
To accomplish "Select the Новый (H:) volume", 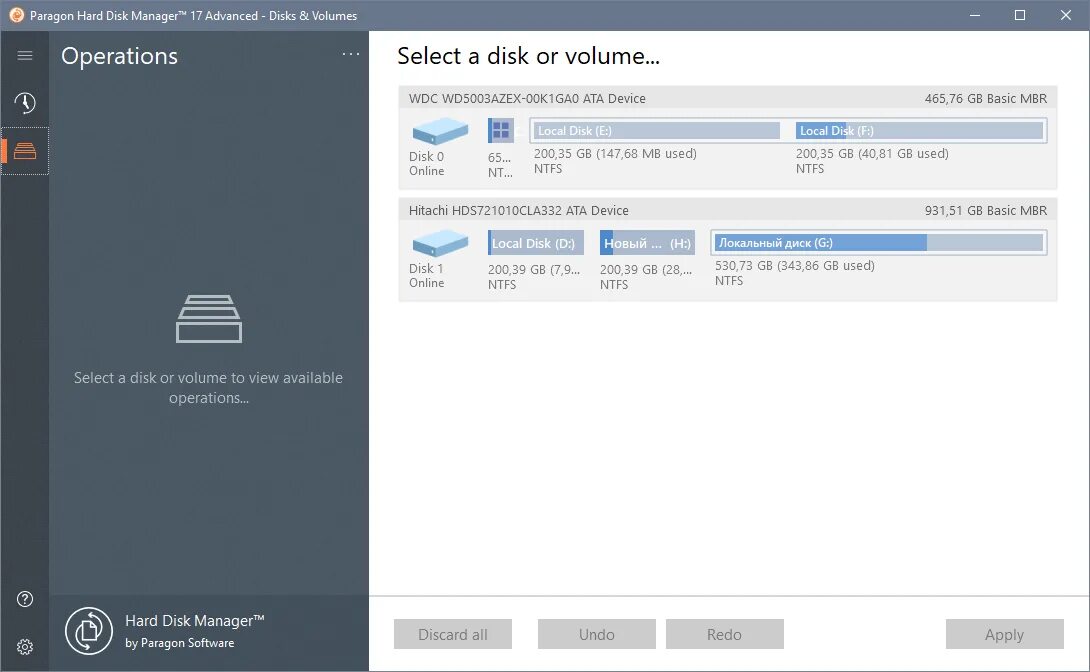I will [x=647, y=243].
